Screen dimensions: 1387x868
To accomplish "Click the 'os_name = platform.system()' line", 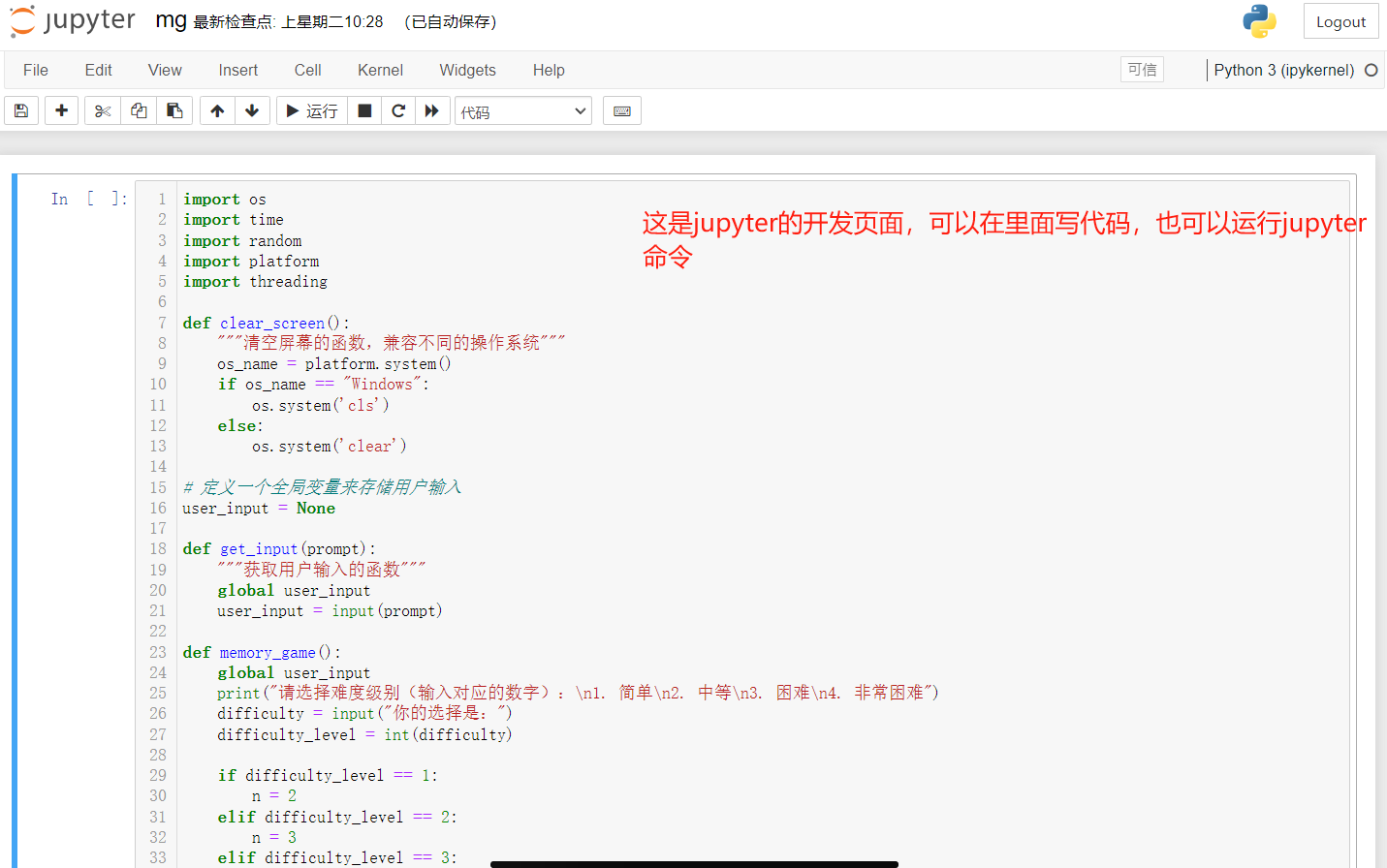I will click(334, 364).
